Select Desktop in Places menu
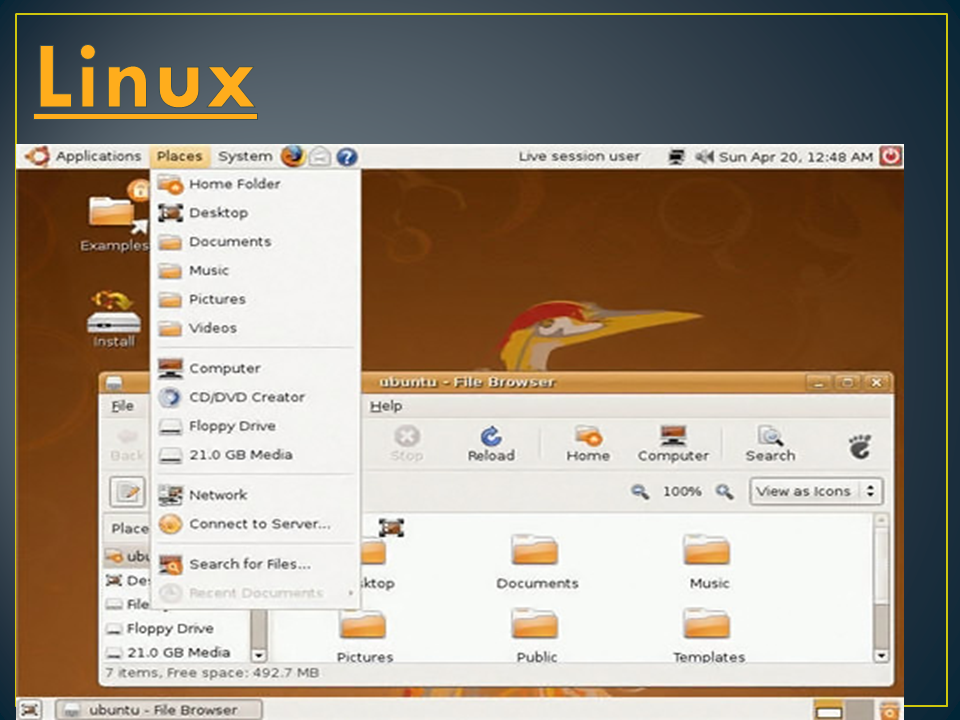The height and width of the screenshot is (720, 960). click(255, 212)
